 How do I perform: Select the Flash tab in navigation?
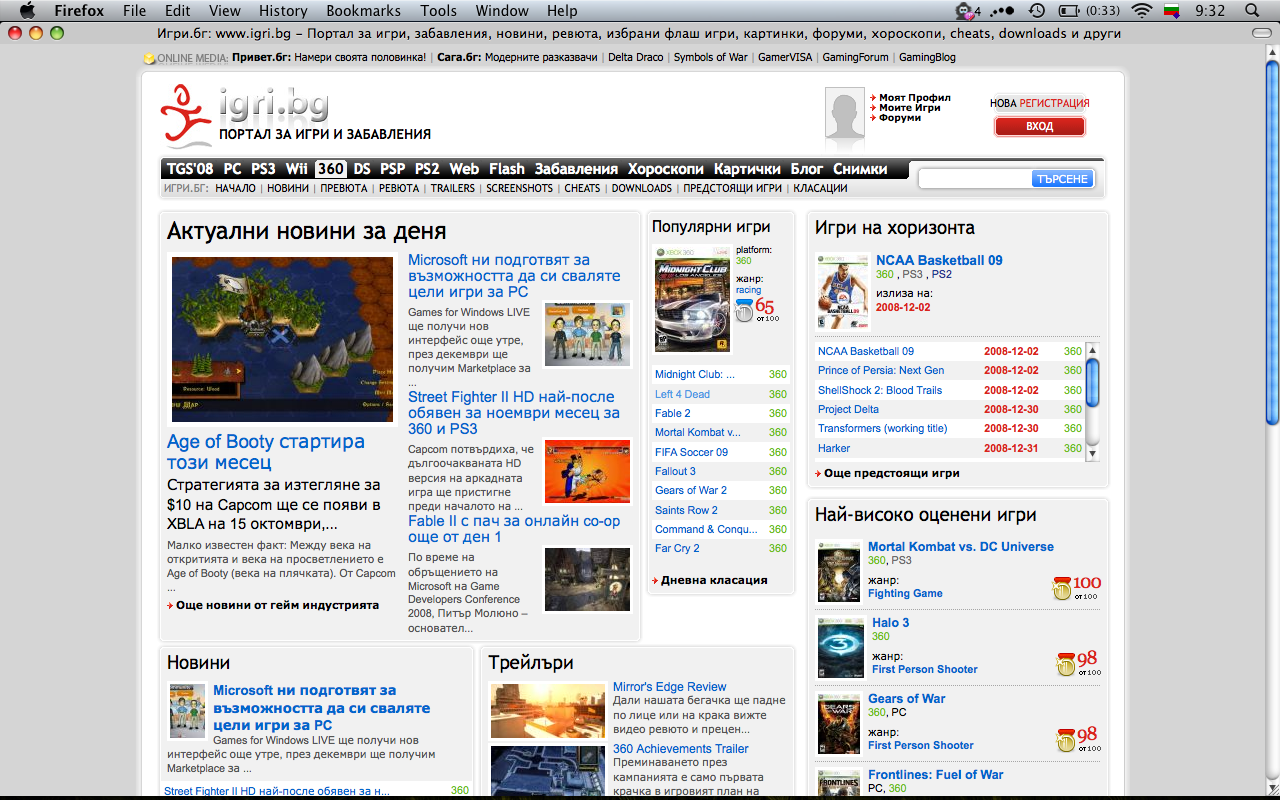tap(507, 169)
